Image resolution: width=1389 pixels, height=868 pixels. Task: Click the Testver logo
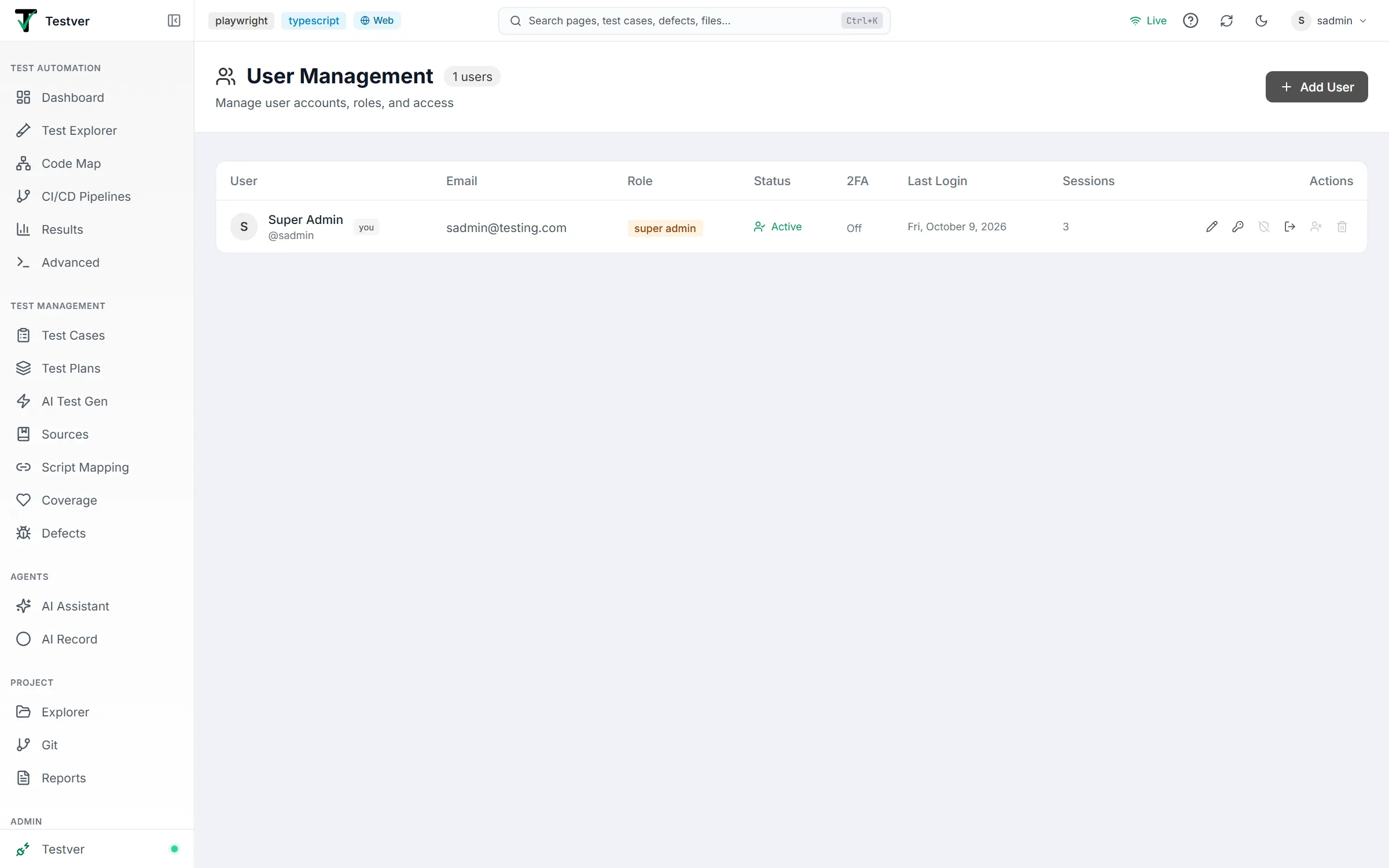[x=25, y=21]
